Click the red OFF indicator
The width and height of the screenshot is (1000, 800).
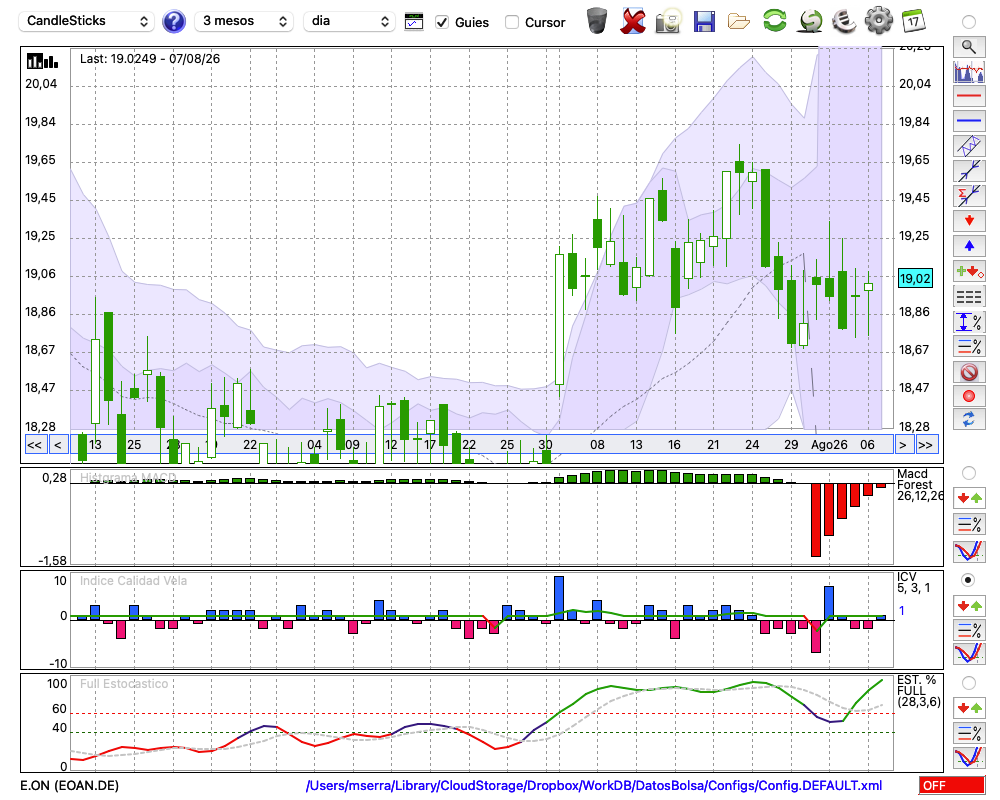click(x=952, y=785)
